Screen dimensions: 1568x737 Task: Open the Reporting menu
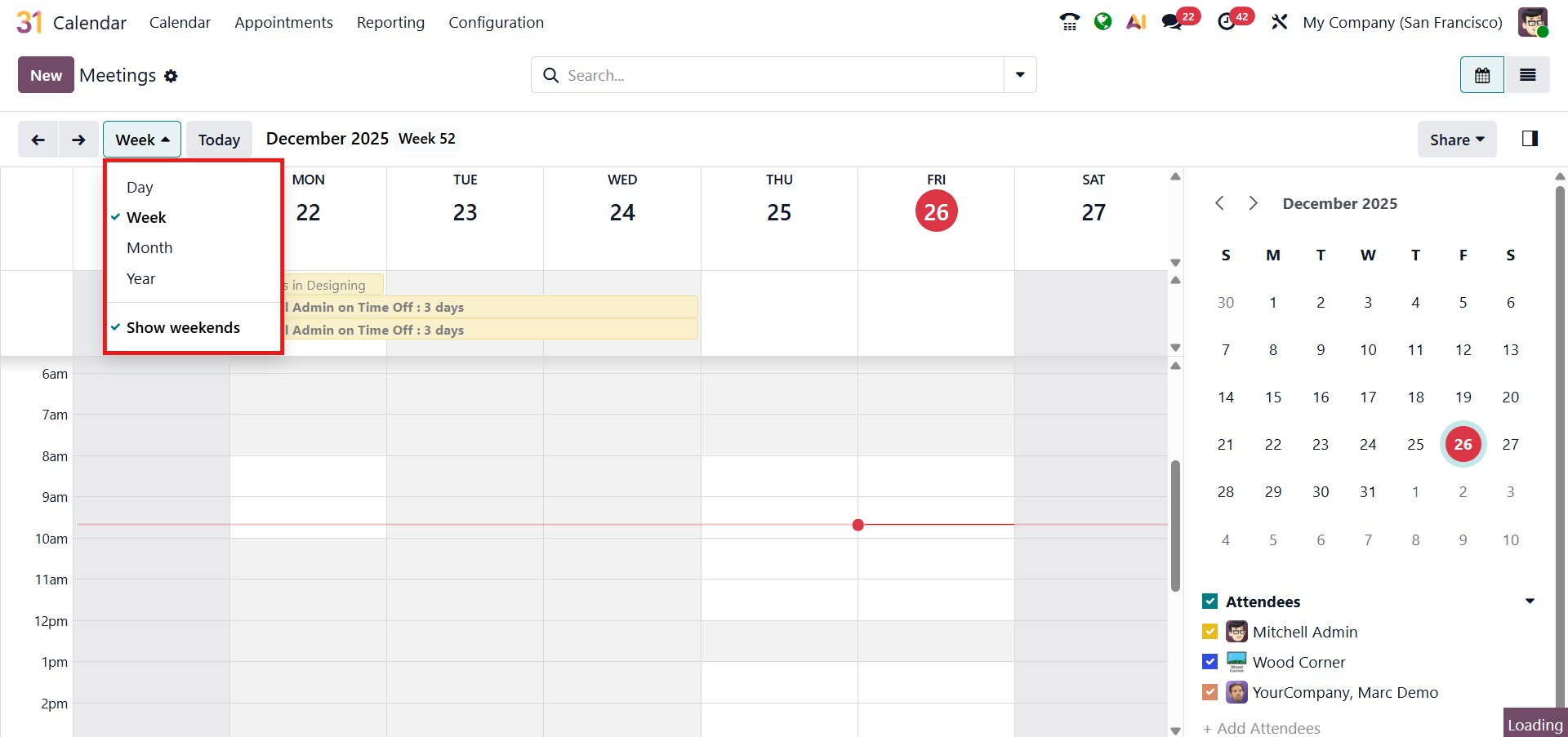[390, 22]
